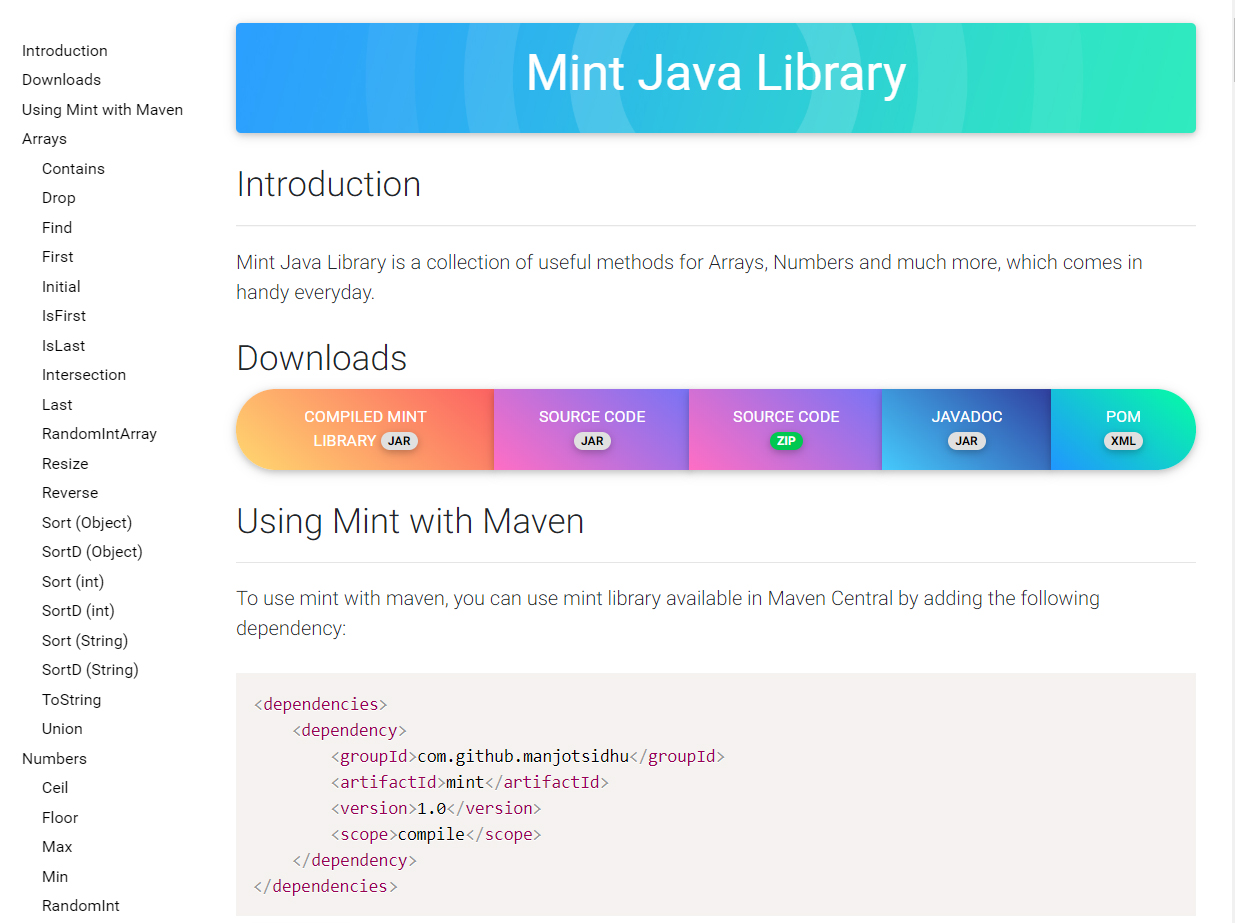Go to Max method entry
This screenshot has width=1235, height=923.
click(57, 847)
